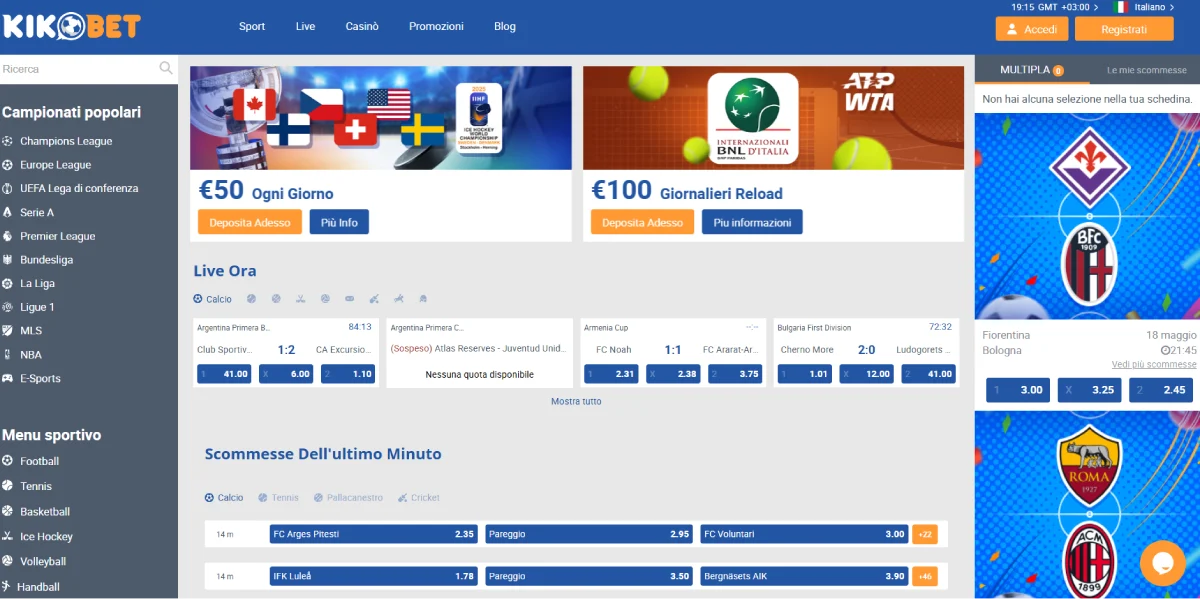Open the Internazionali BNL d'Italia tennis banner
Screen dimensions: 1200x600
coord(774,118)
